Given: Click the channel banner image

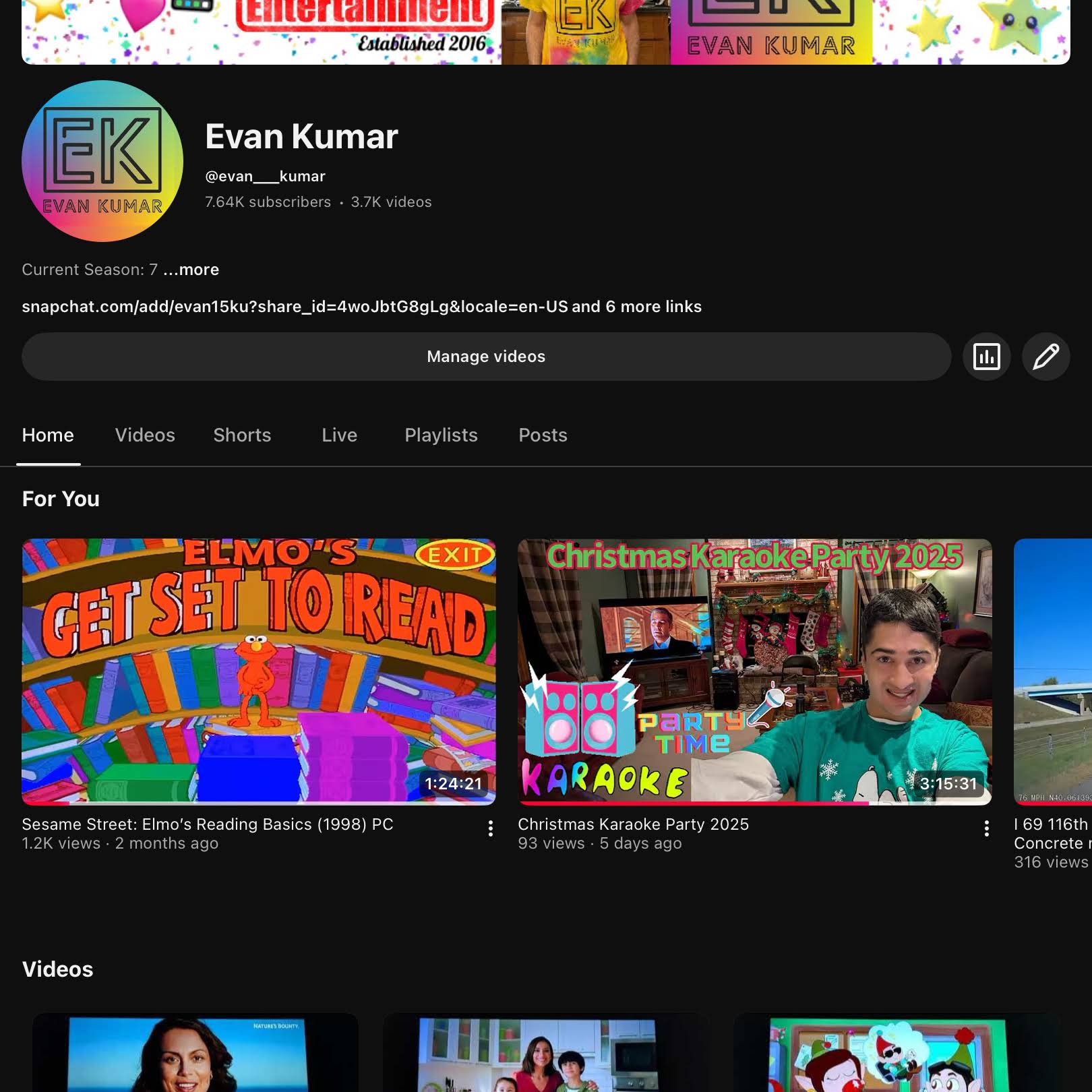Looking at the screenshot, I should (546, 32).
